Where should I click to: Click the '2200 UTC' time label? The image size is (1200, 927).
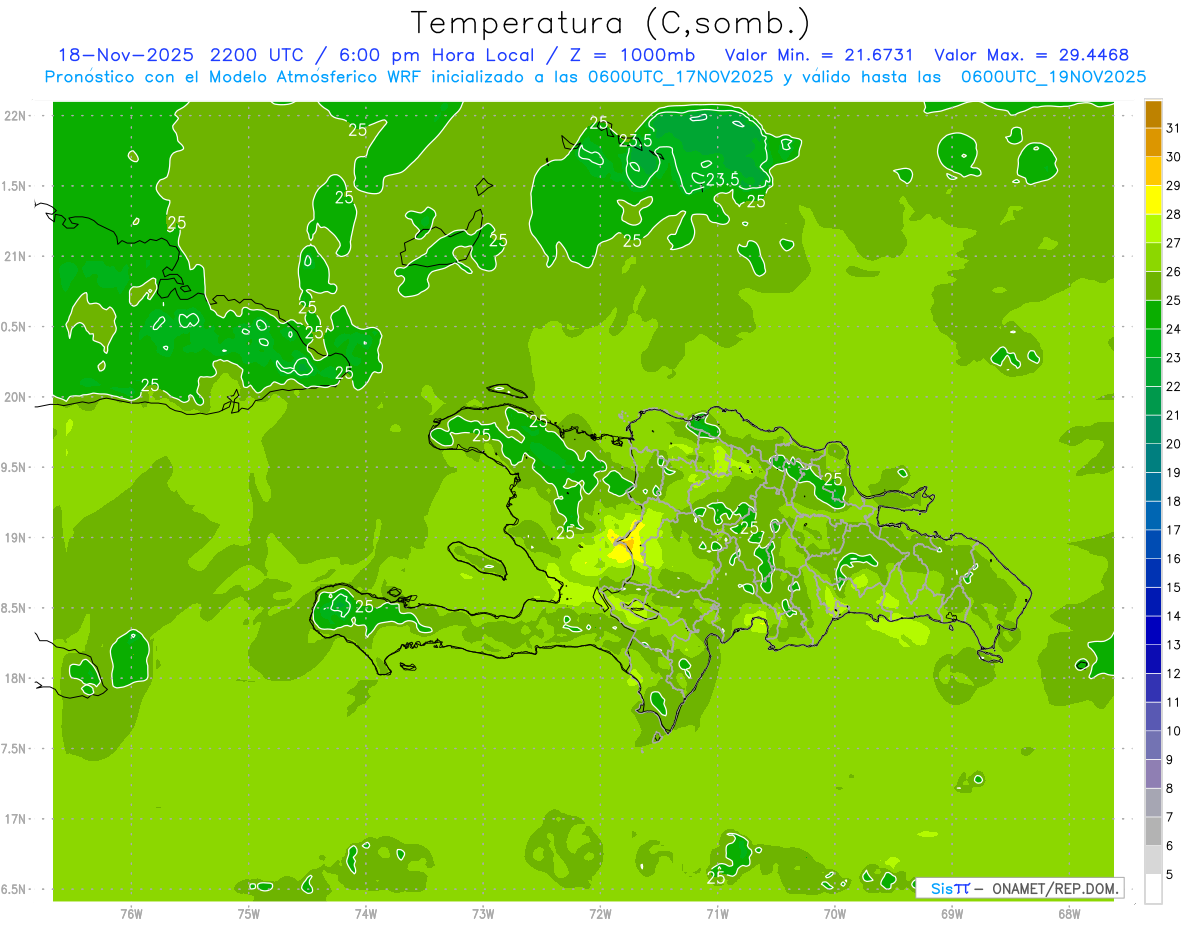(x=257, y=55)
